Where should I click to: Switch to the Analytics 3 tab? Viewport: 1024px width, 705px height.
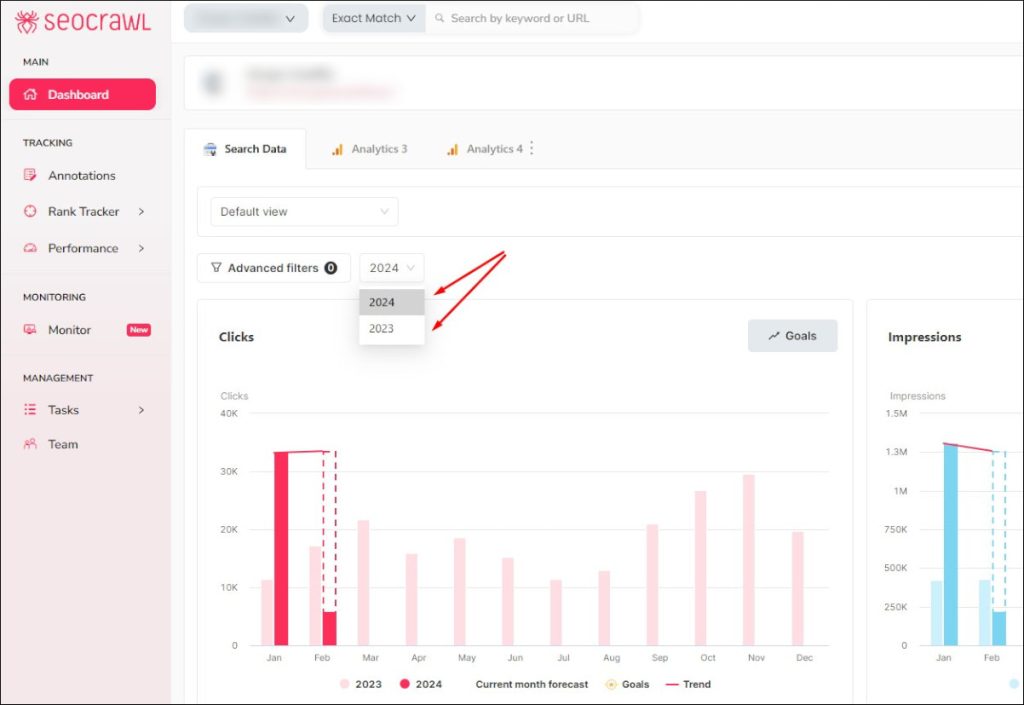click(x=370, y=148)
